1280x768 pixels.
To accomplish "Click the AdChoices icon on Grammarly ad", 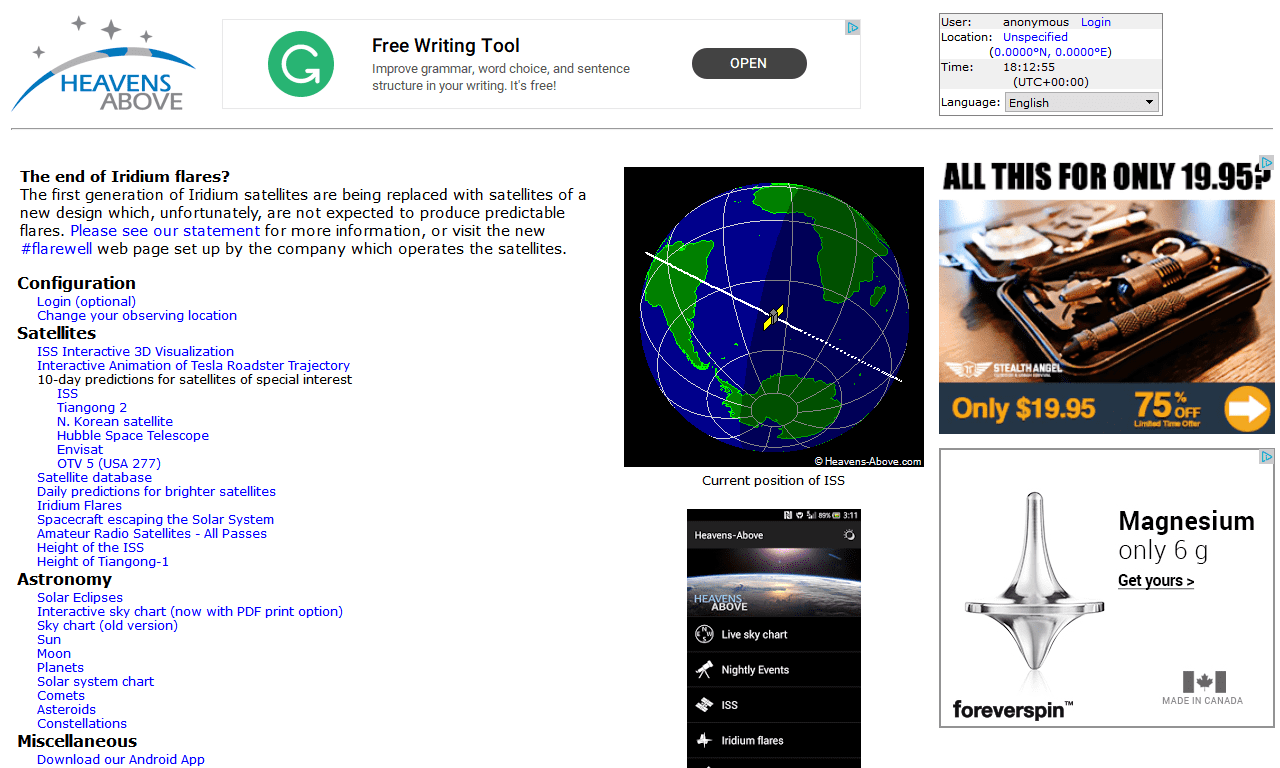I will pos(853,28).
